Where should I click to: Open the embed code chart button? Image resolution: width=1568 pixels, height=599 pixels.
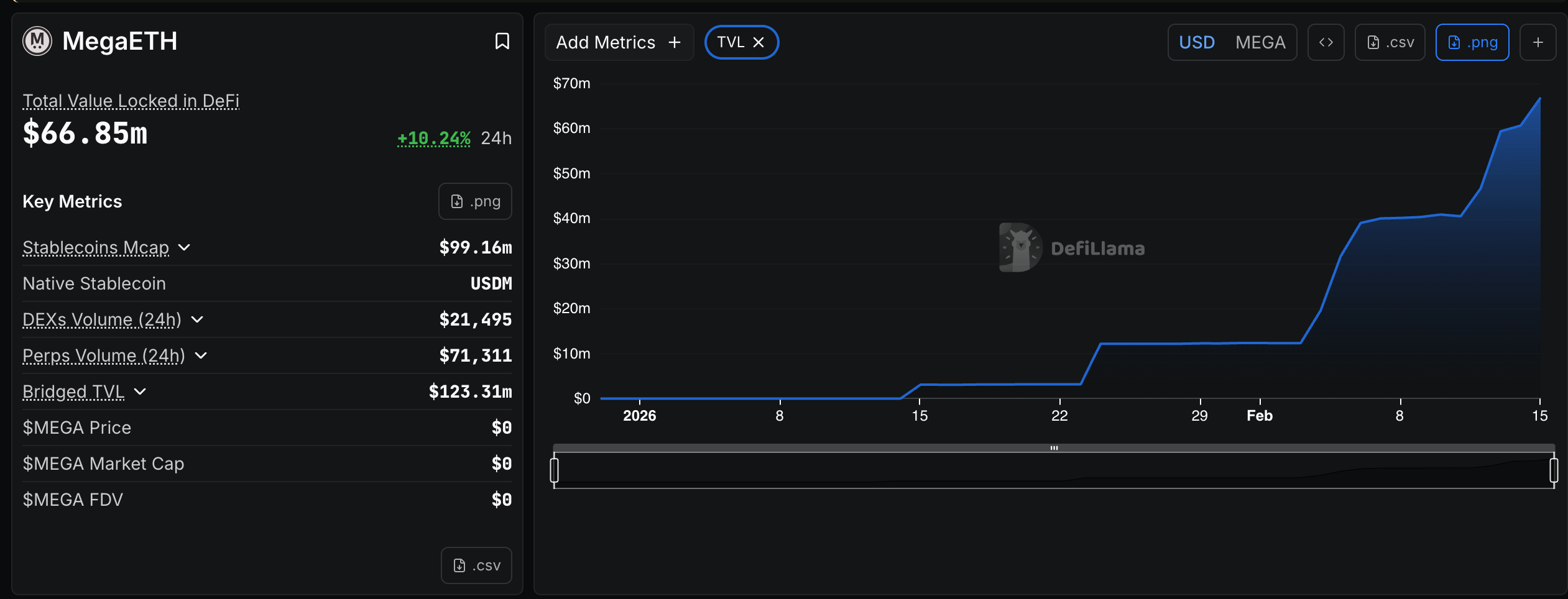point(1326,42)
